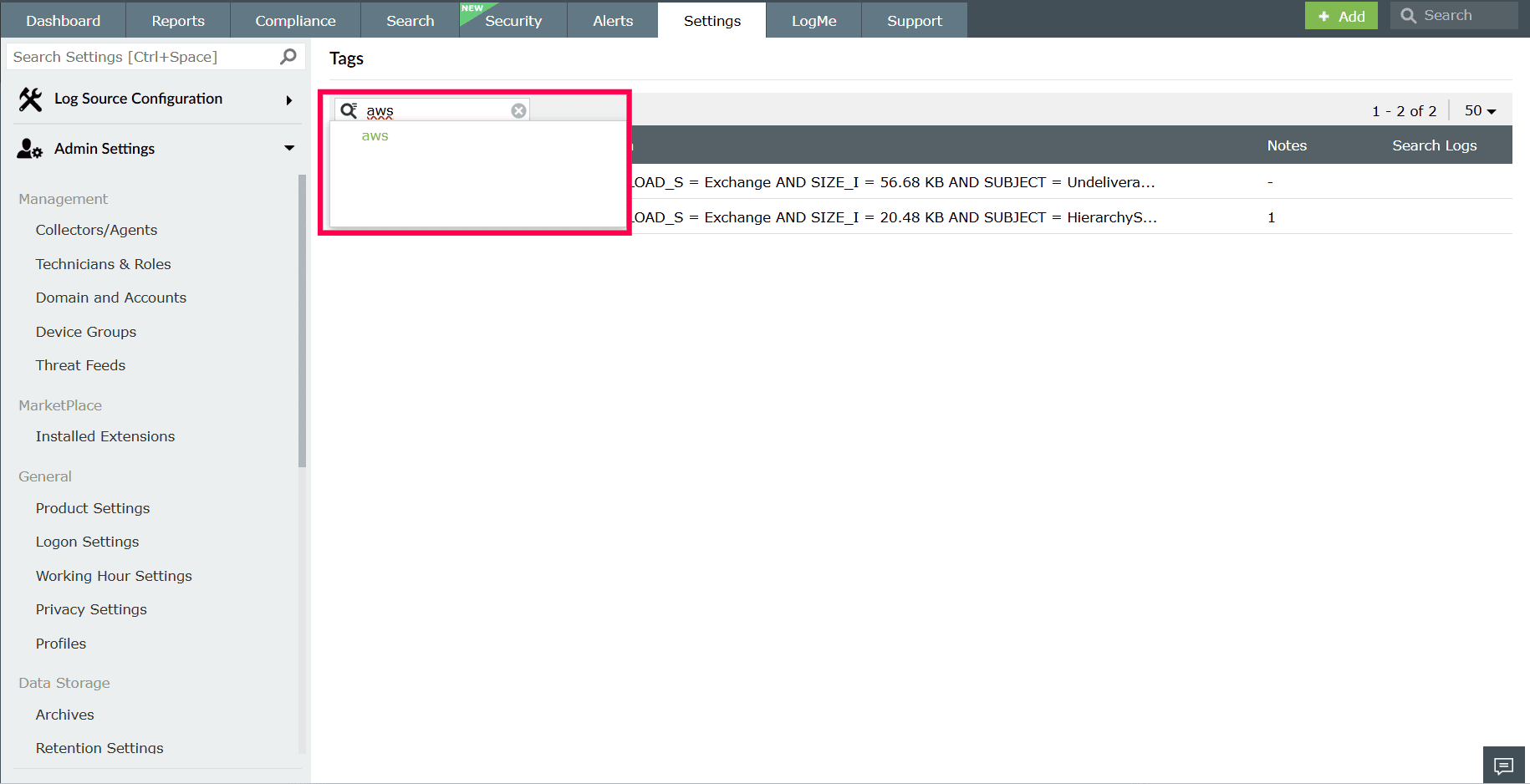Screen dimensions: 1530x784
Task: Go to the Search tab
Action: click(411, 20)
